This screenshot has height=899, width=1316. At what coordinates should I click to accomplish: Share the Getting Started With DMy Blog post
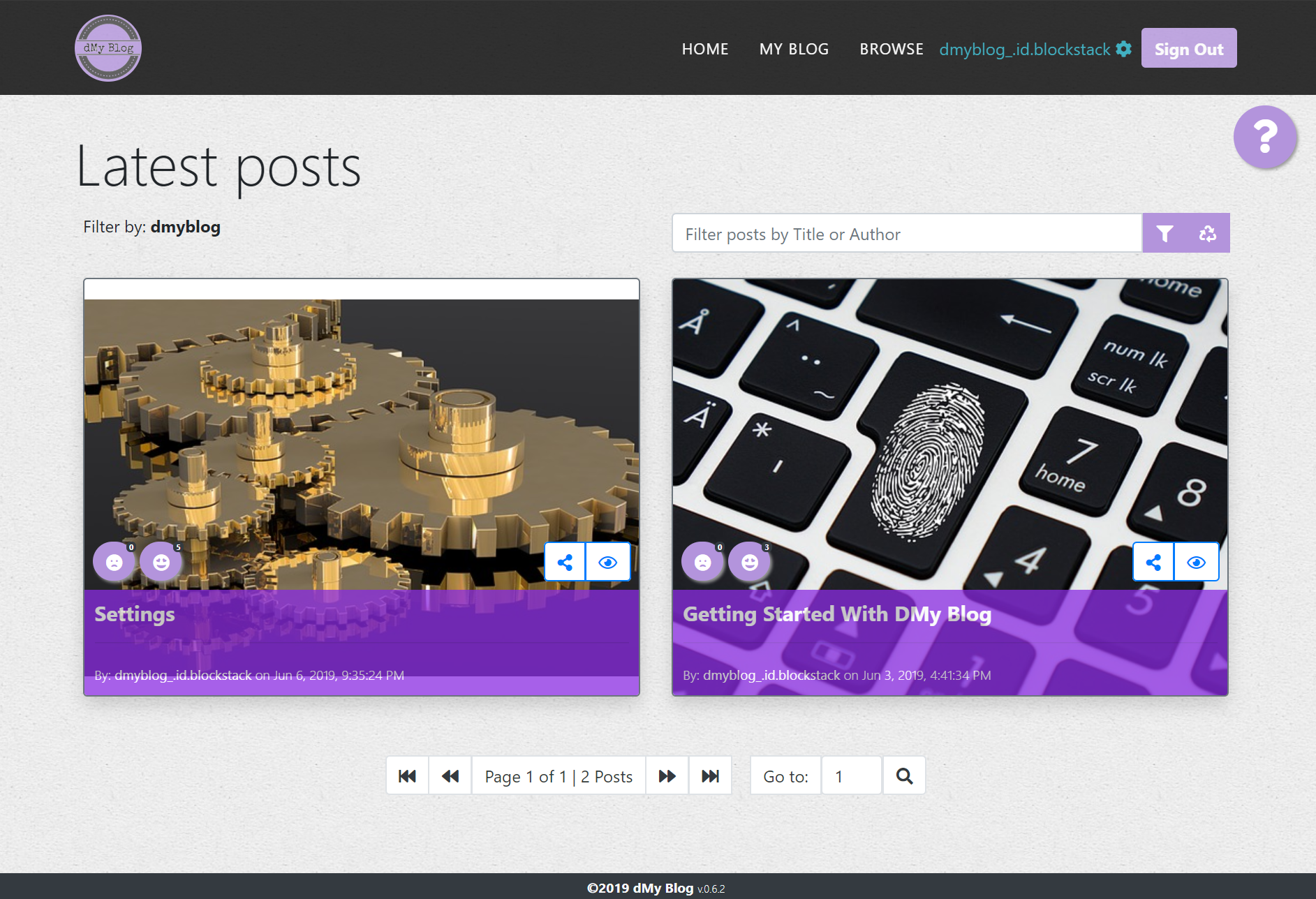(1153, 561)
